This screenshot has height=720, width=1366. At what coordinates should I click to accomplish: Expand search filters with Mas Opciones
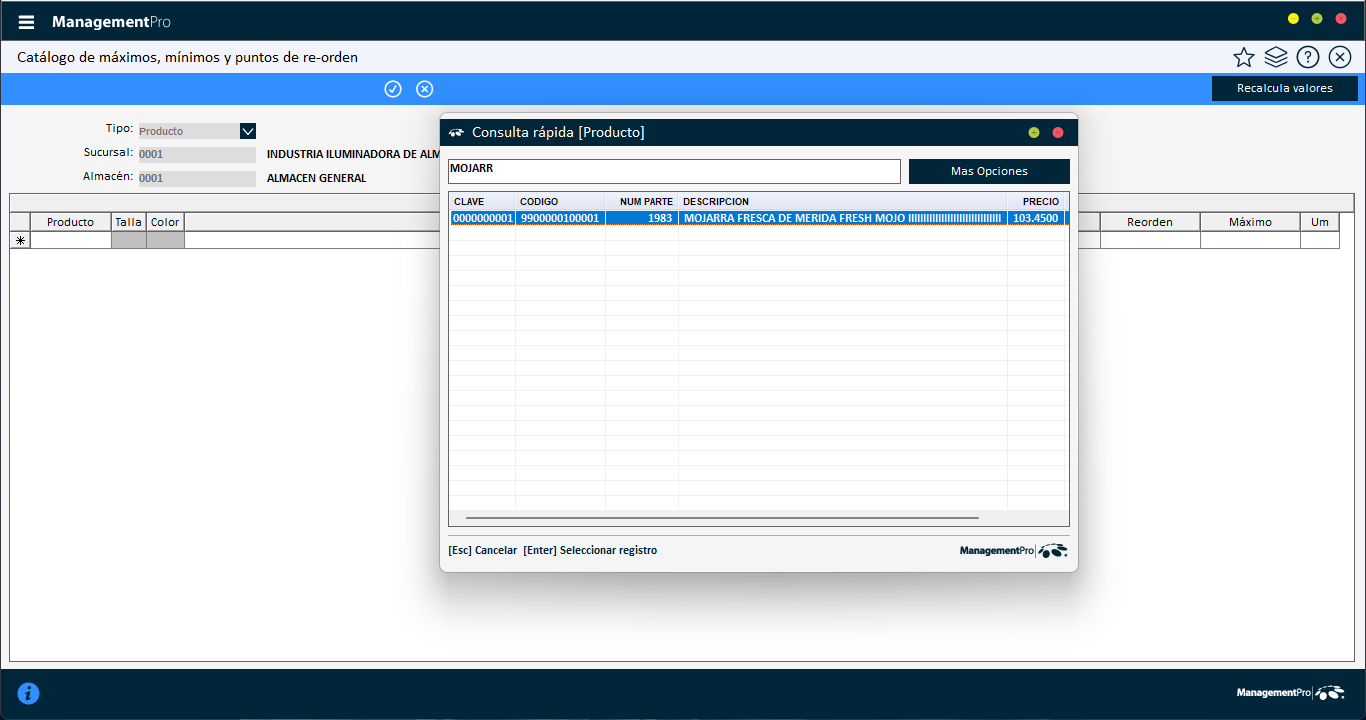pos(988,171)
